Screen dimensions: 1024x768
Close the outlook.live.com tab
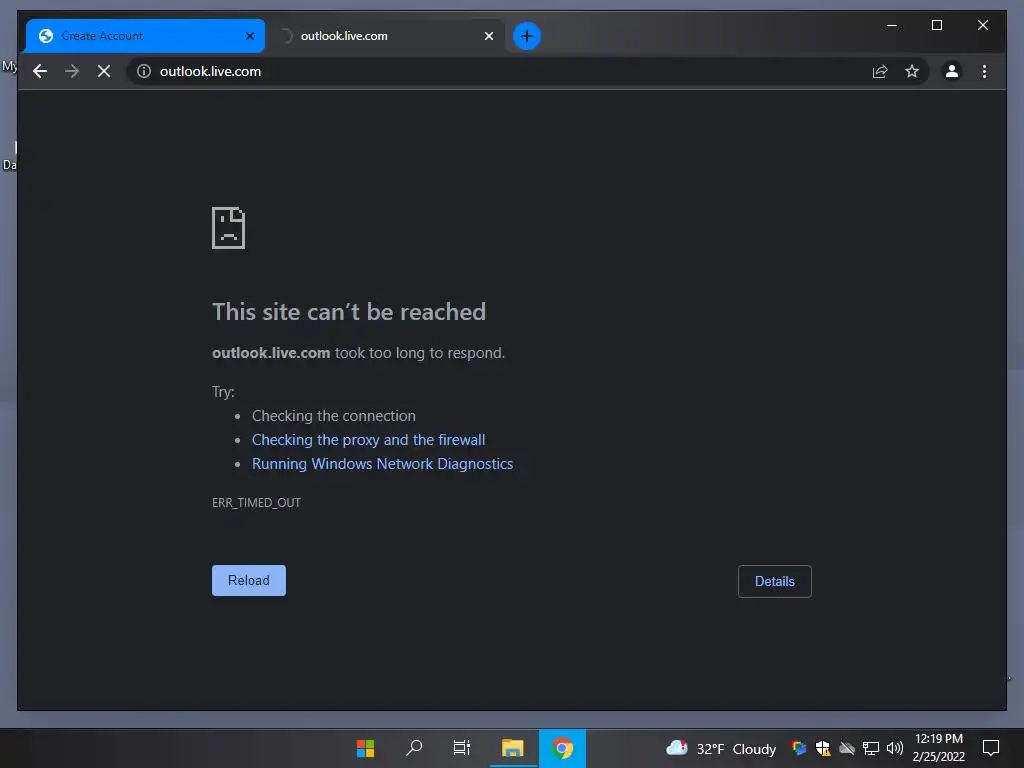click(488, 36)
